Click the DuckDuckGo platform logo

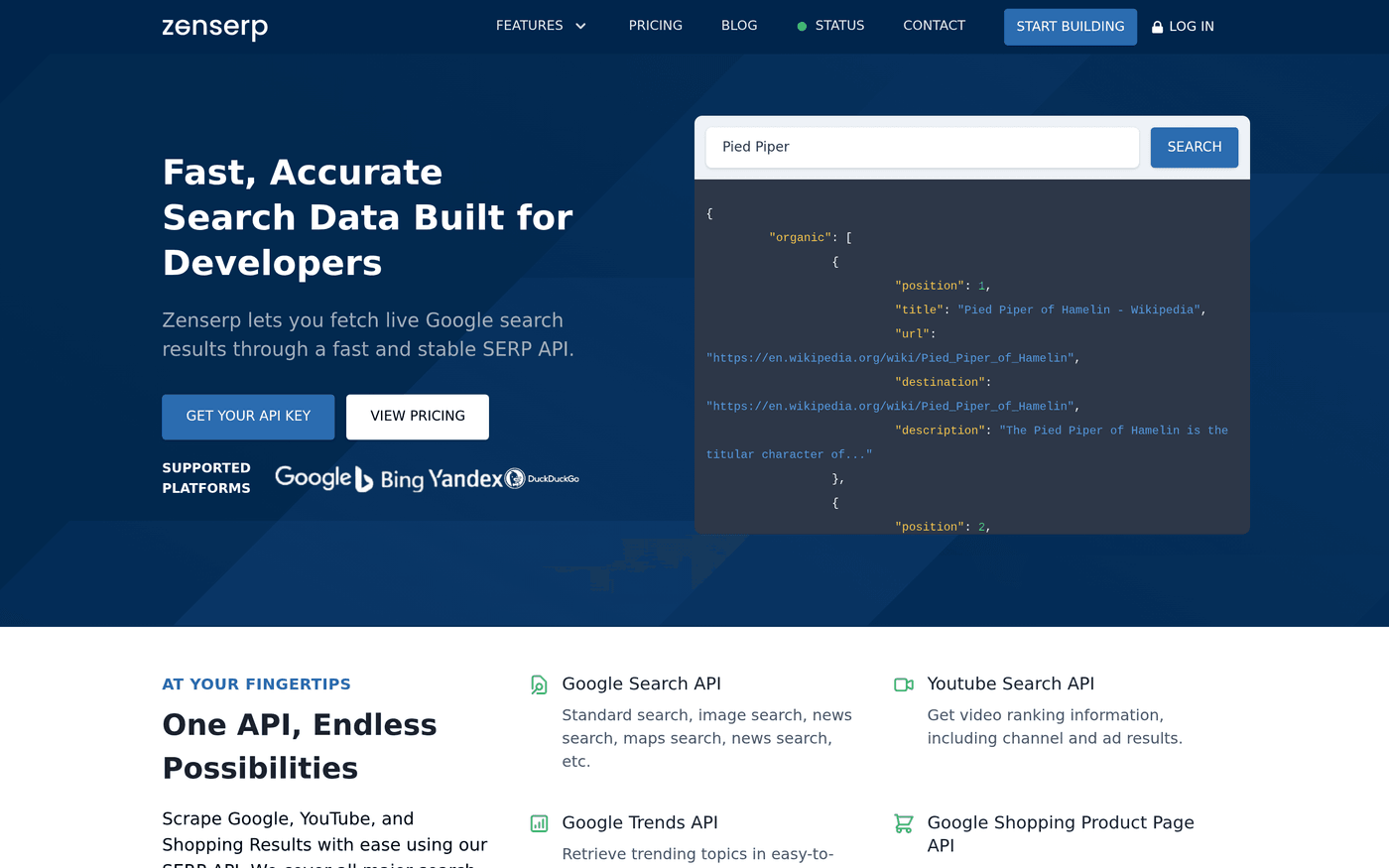tap(542, 479)
